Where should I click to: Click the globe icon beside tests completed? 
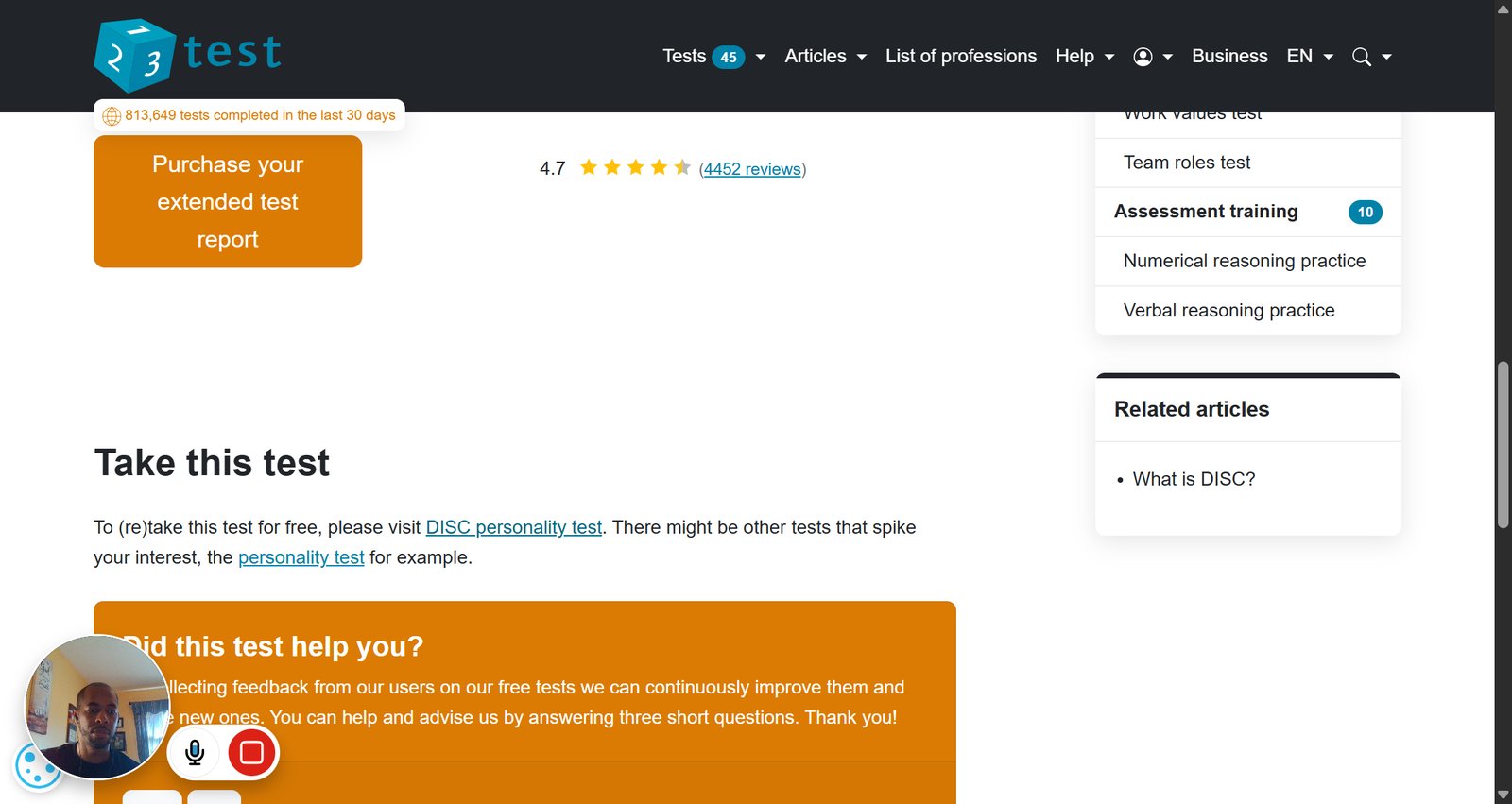pos(112,116)
